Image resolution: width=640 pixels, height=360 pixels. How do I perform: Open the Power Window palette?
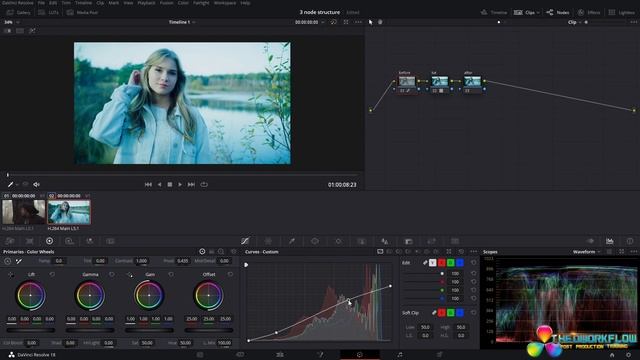point(315,241)
